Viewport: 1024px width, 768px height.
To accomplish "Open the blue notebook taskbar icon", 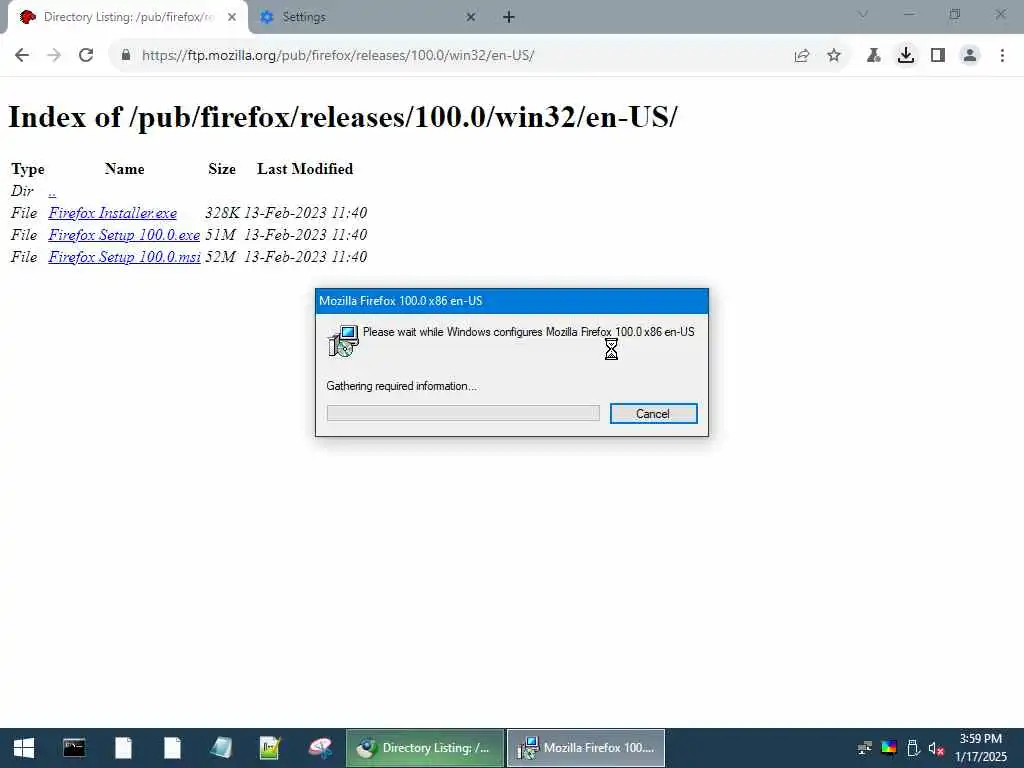I will (221, 748).
